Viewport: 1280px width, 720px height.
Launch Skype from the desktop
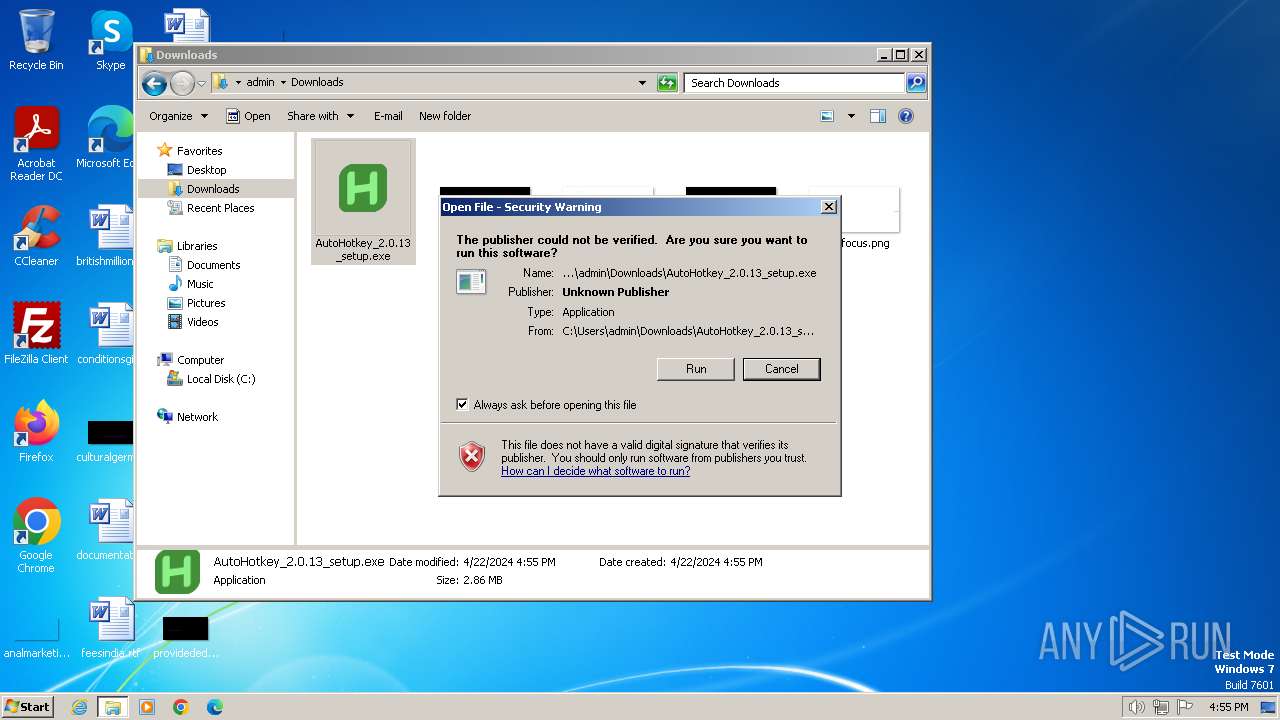(110, 40)
